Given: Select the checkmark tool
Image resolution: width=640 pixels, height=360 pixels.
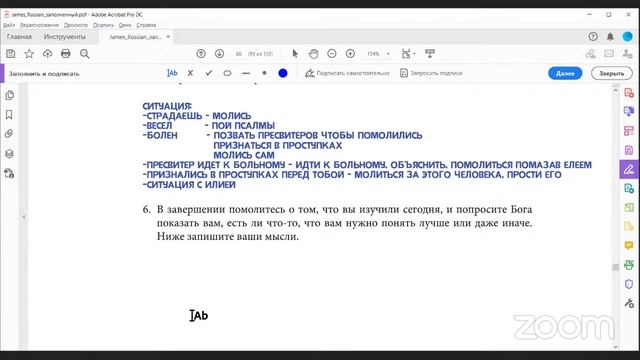Looking at the screenshot, I should click(x=209, y=73).
